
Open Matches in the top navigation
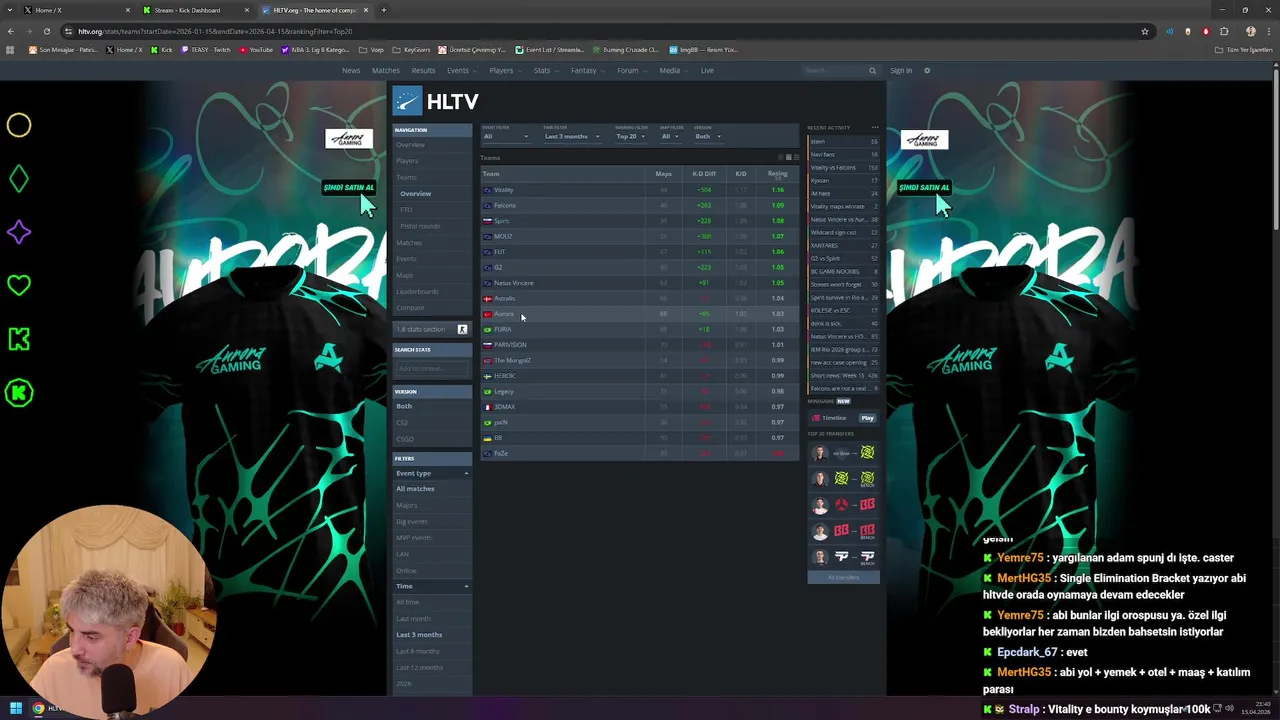click(x=386, y=70)
